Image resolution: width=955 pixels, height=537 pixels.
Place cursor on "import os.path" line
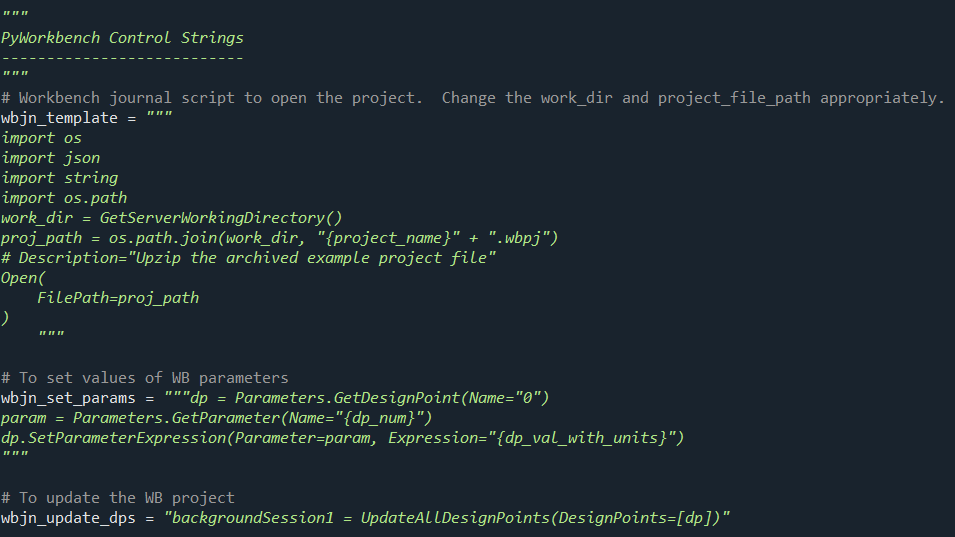[64, 198]
